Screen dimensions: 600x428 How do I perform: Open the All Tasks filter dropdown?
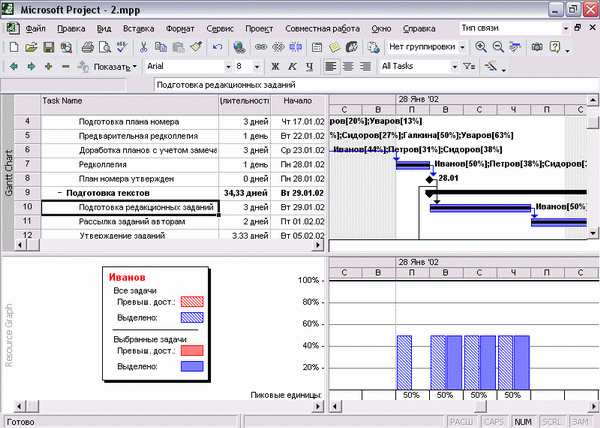(454, 67)
